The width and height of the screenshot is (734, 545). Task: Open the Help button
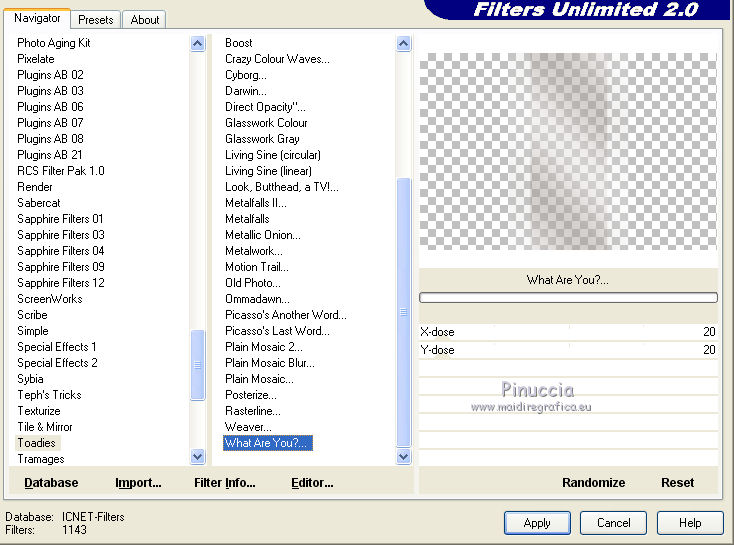tap(690, 523)
